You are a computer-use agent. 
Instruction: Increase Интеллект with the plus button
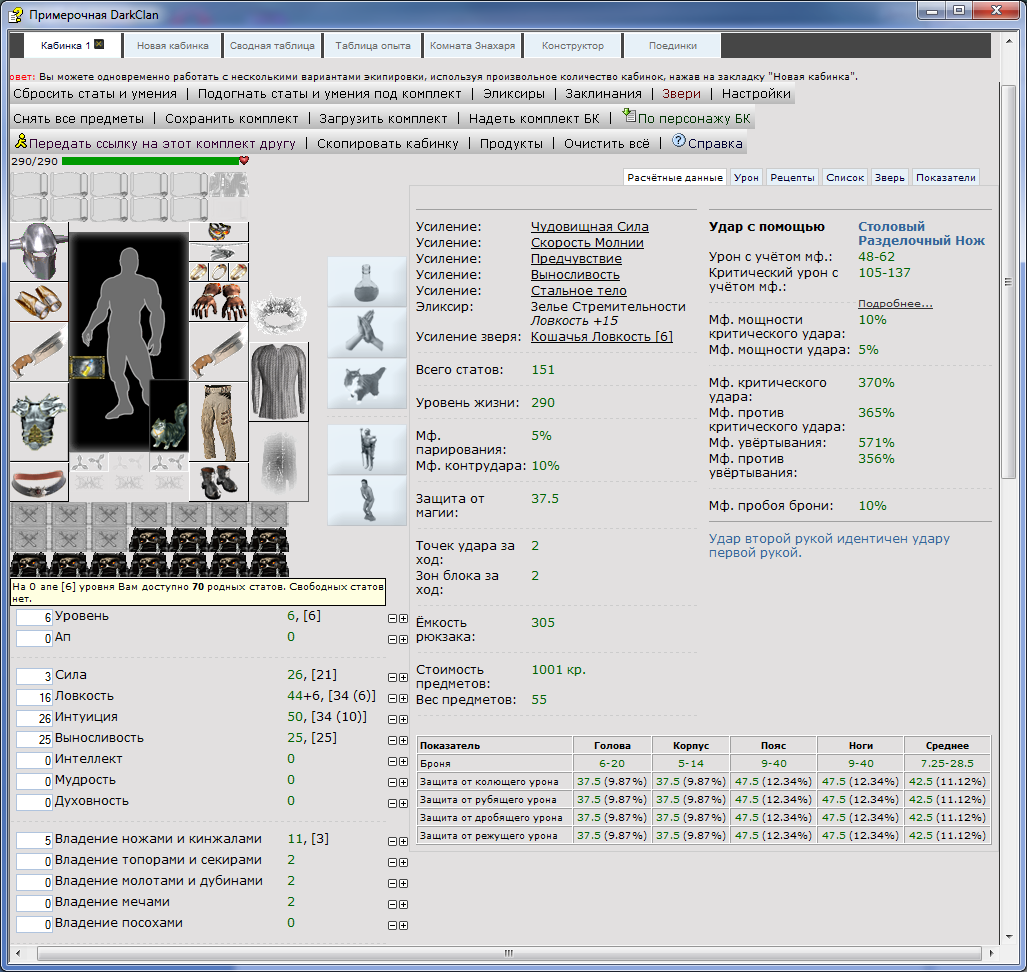coord(403,761)
